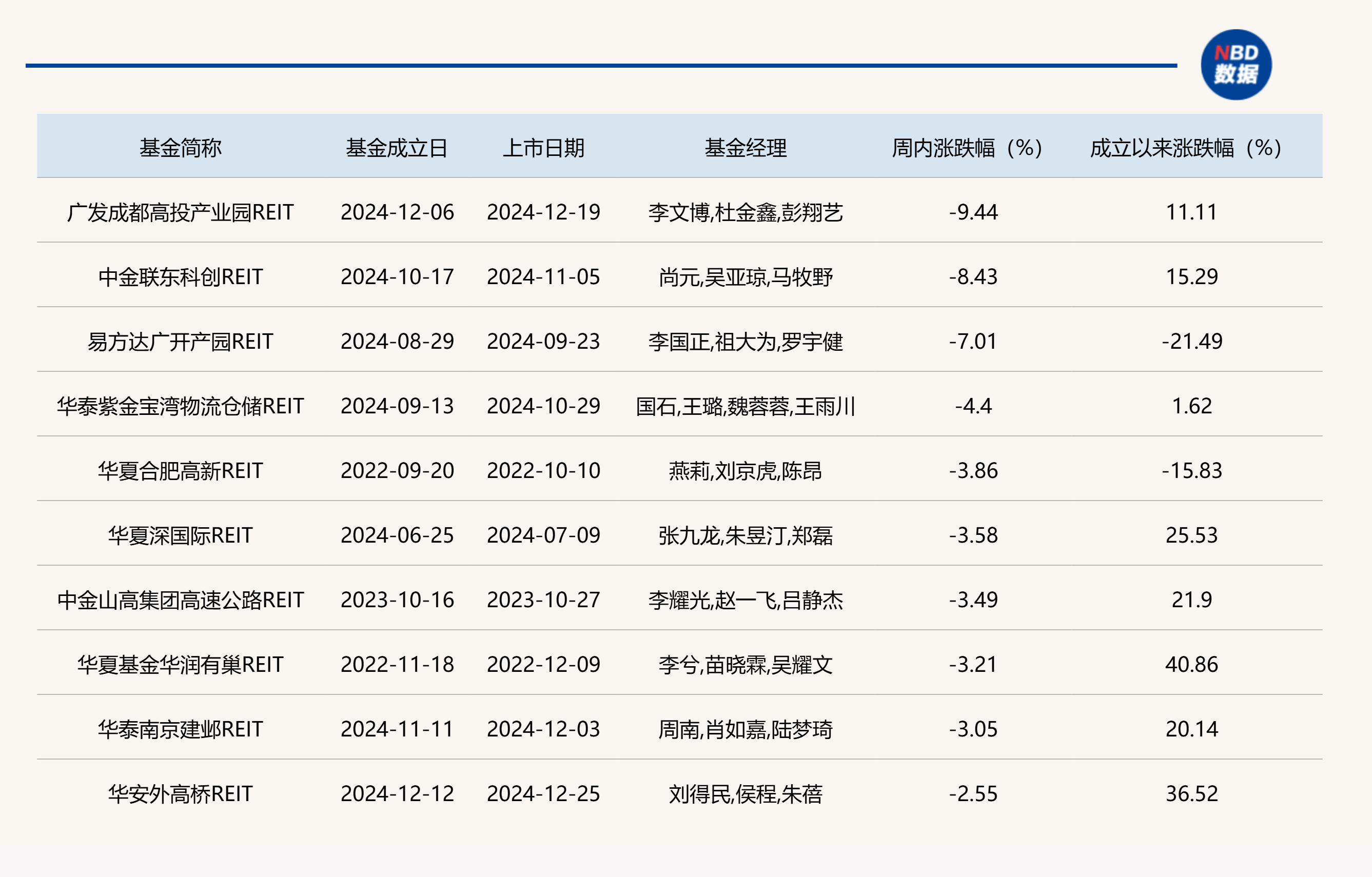Click the 成立以来涨跌幅(%) column header
Screen dimensions: 1372x877
pos(1186,148)
